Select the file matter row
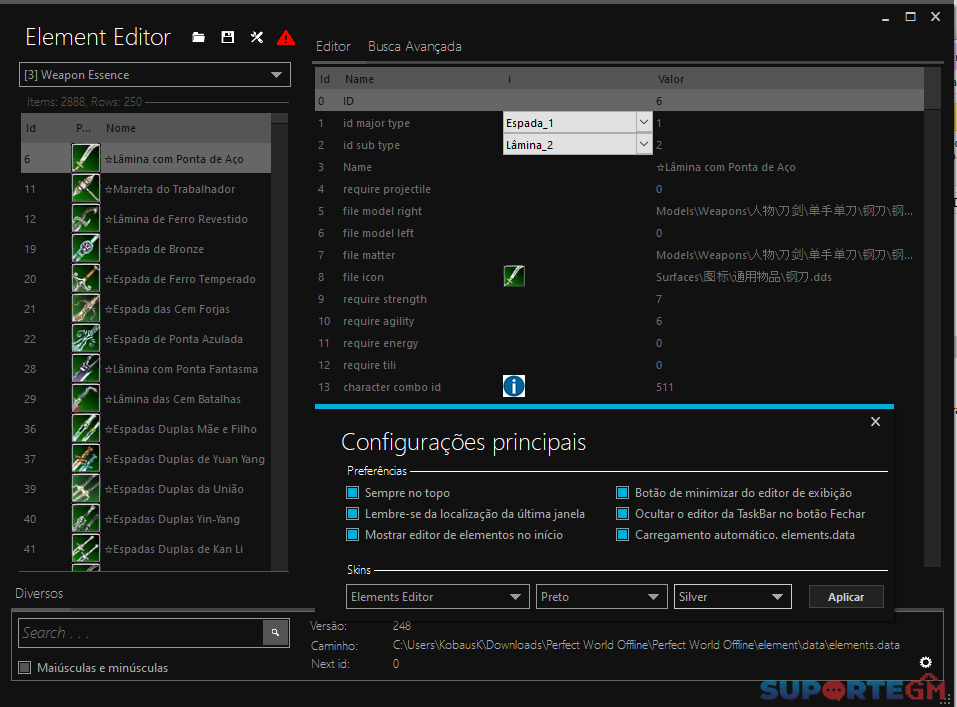 [619, 255]
